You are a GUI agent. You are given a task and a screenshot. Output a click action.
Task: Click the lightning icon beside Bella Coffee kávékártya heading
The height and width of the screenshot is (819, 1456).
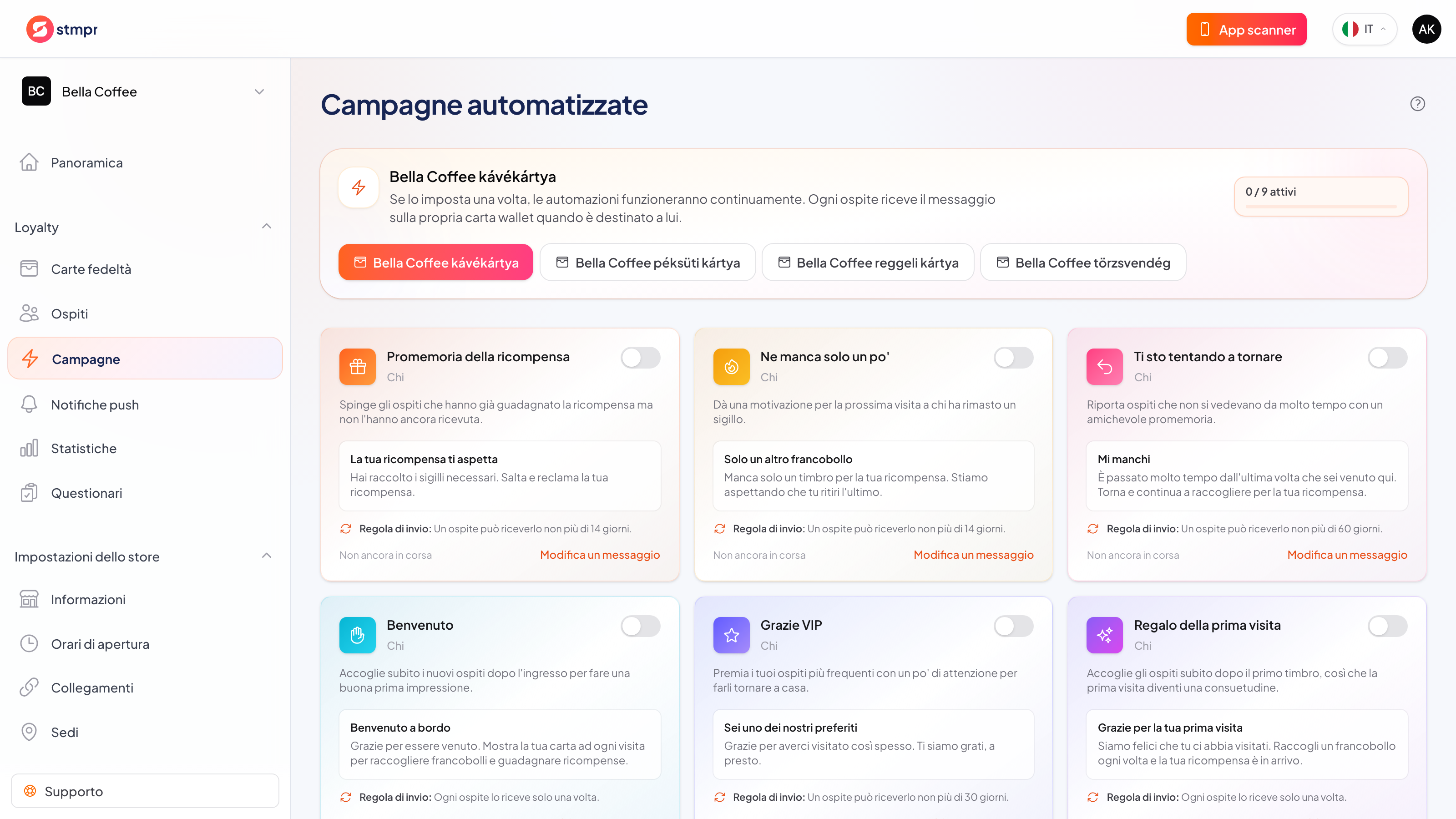click(x=359, y=187)
